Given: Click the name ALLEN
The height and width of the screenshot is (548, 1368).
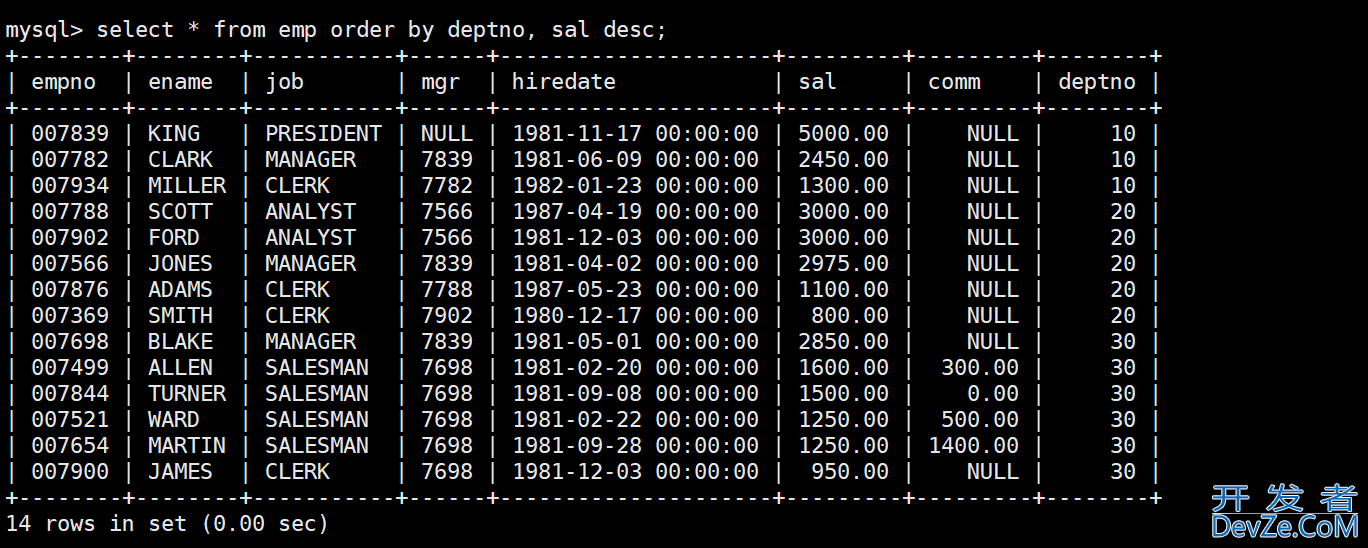Looking at the screenshot, I should click(180, 367).
